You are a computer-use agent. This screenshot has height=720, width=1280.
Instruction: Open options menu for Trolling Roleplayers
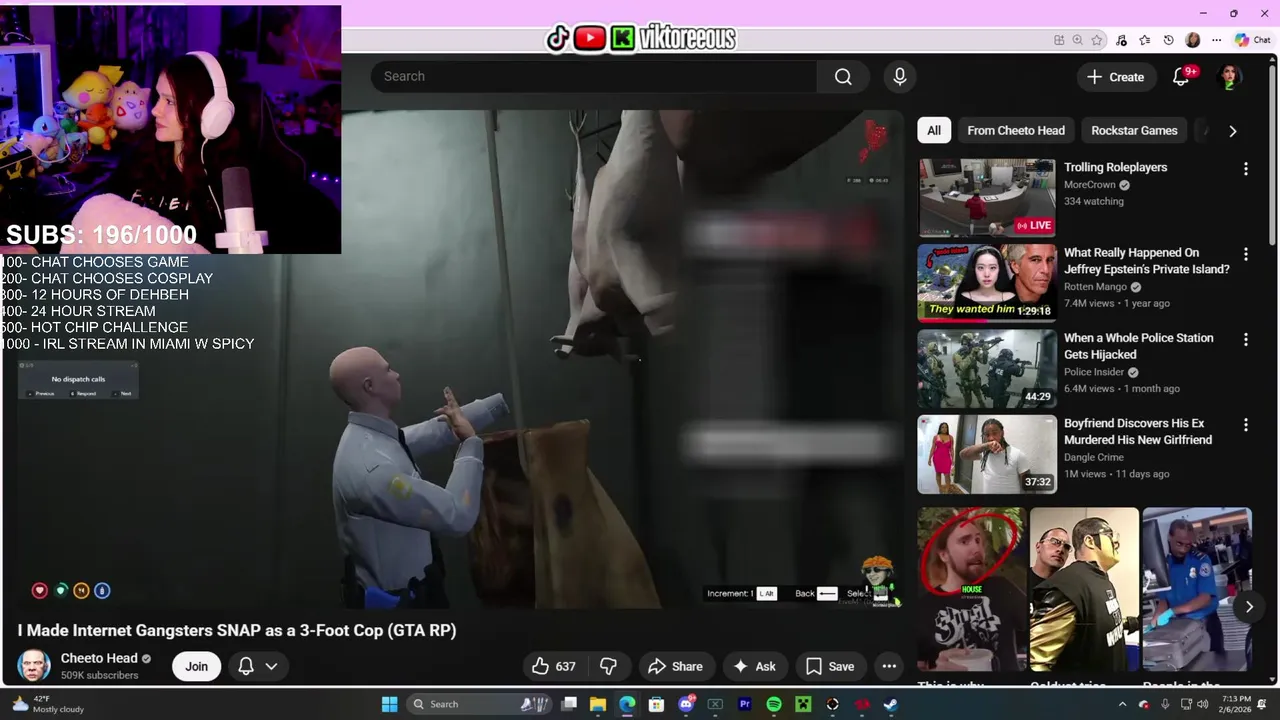[1245, 169]
